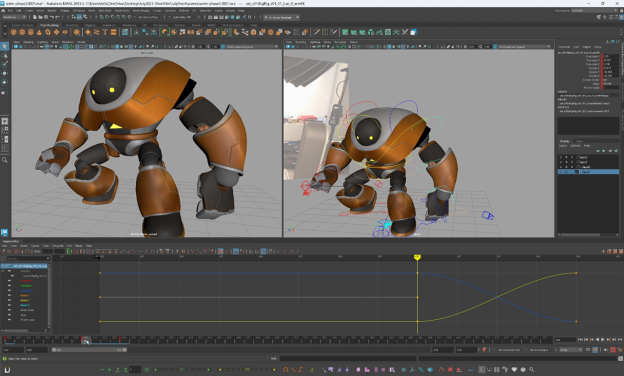
Task: Jump to the start of playback range
Action: [x=580, y=339]
